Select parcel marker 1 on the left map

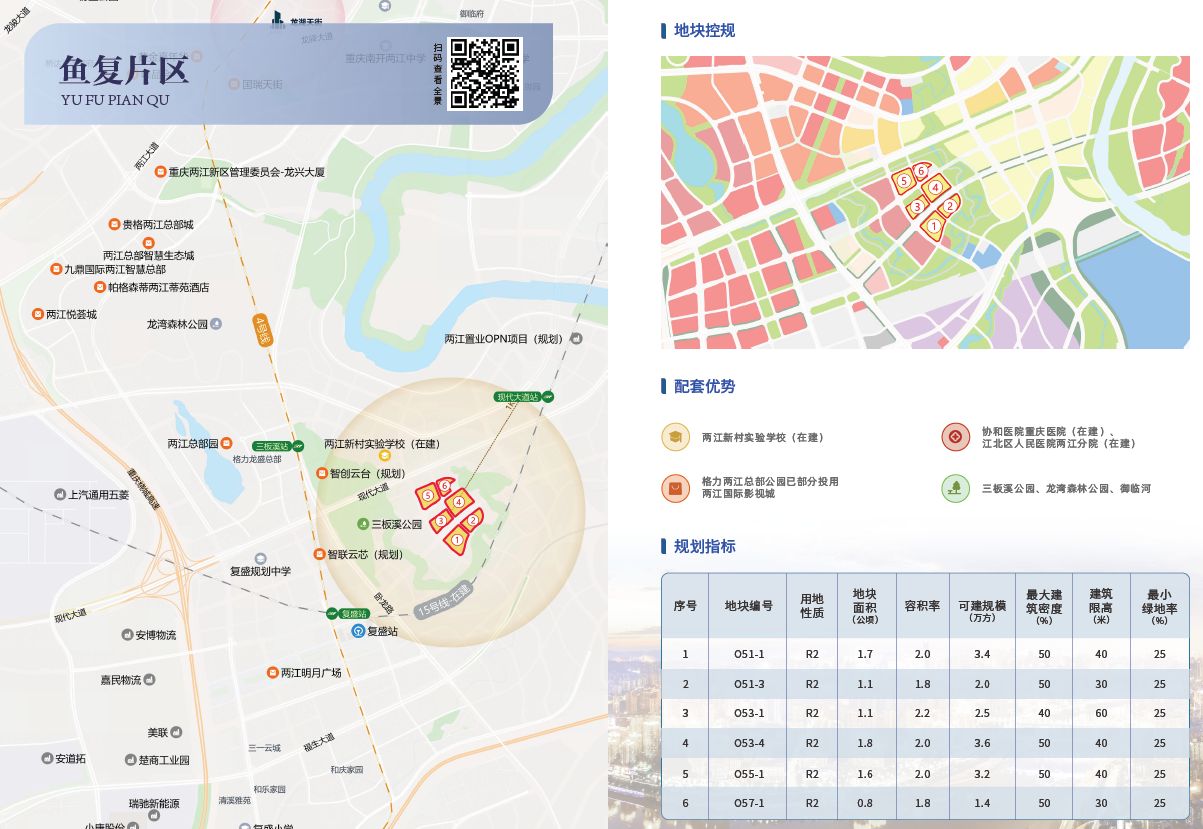(457, 540)
